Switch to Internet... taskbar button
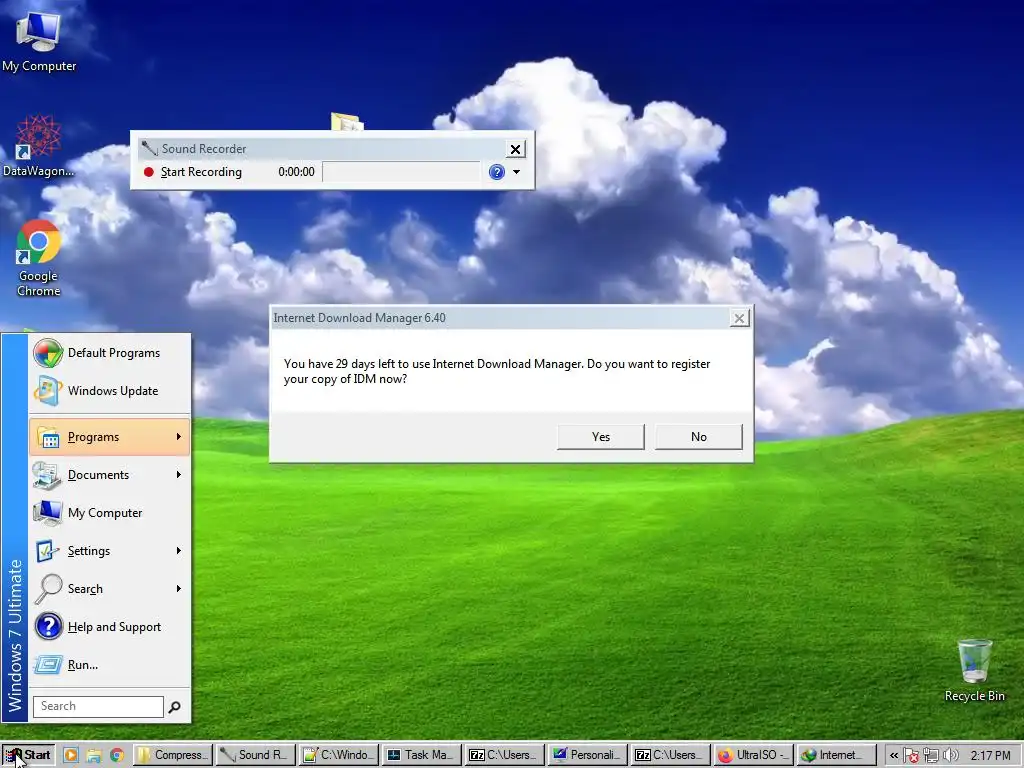The height and width of the screenshot is (768, 1024). coord(837,755)
